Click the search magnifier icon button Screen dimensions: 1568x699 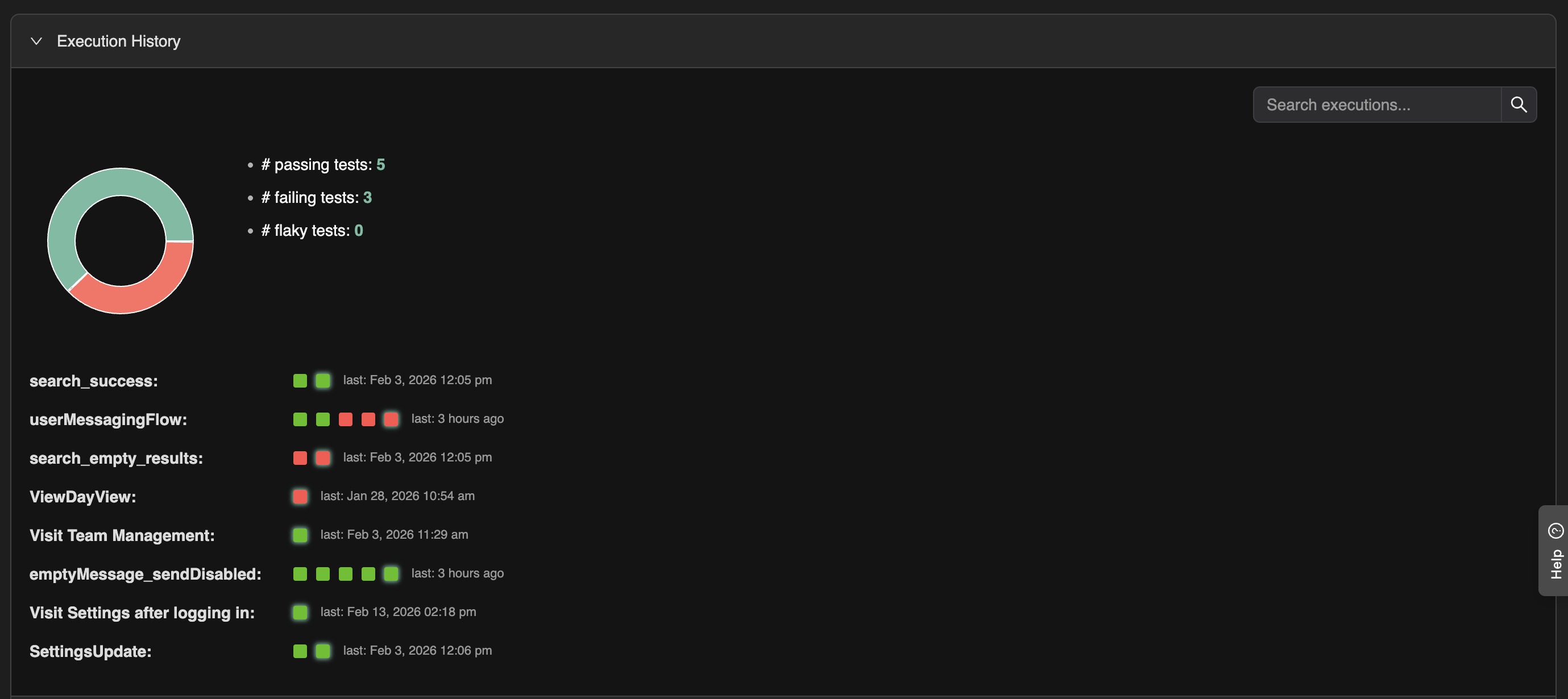(x=1518, y=105)
